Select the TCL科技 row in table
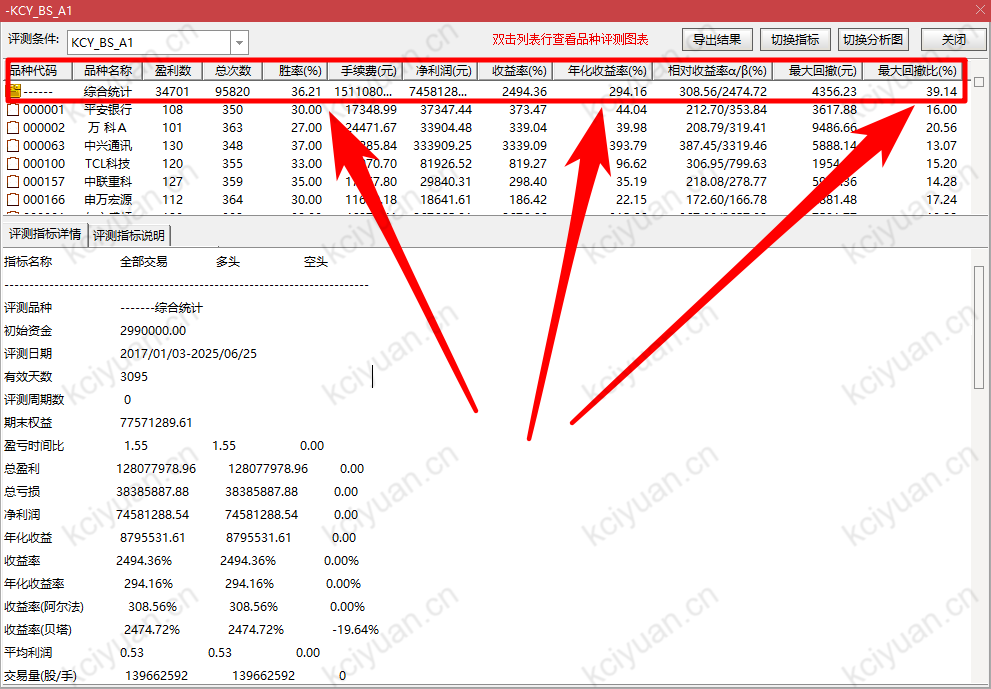The width and height of the screenshot is (991, 689). (x=108, y=164)
